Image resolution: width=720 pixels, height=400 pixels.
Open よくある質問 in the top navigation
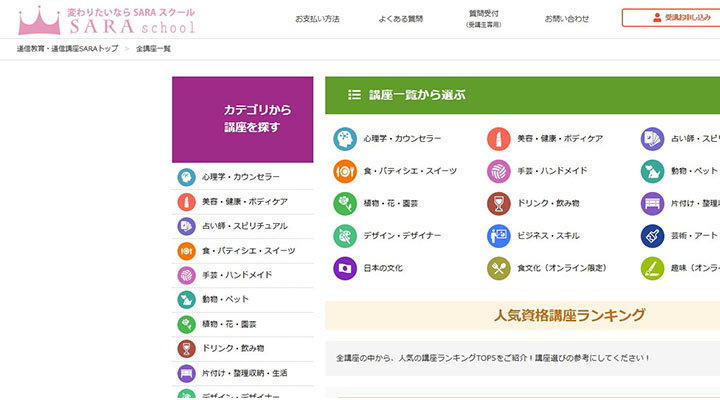click(400, 19)
